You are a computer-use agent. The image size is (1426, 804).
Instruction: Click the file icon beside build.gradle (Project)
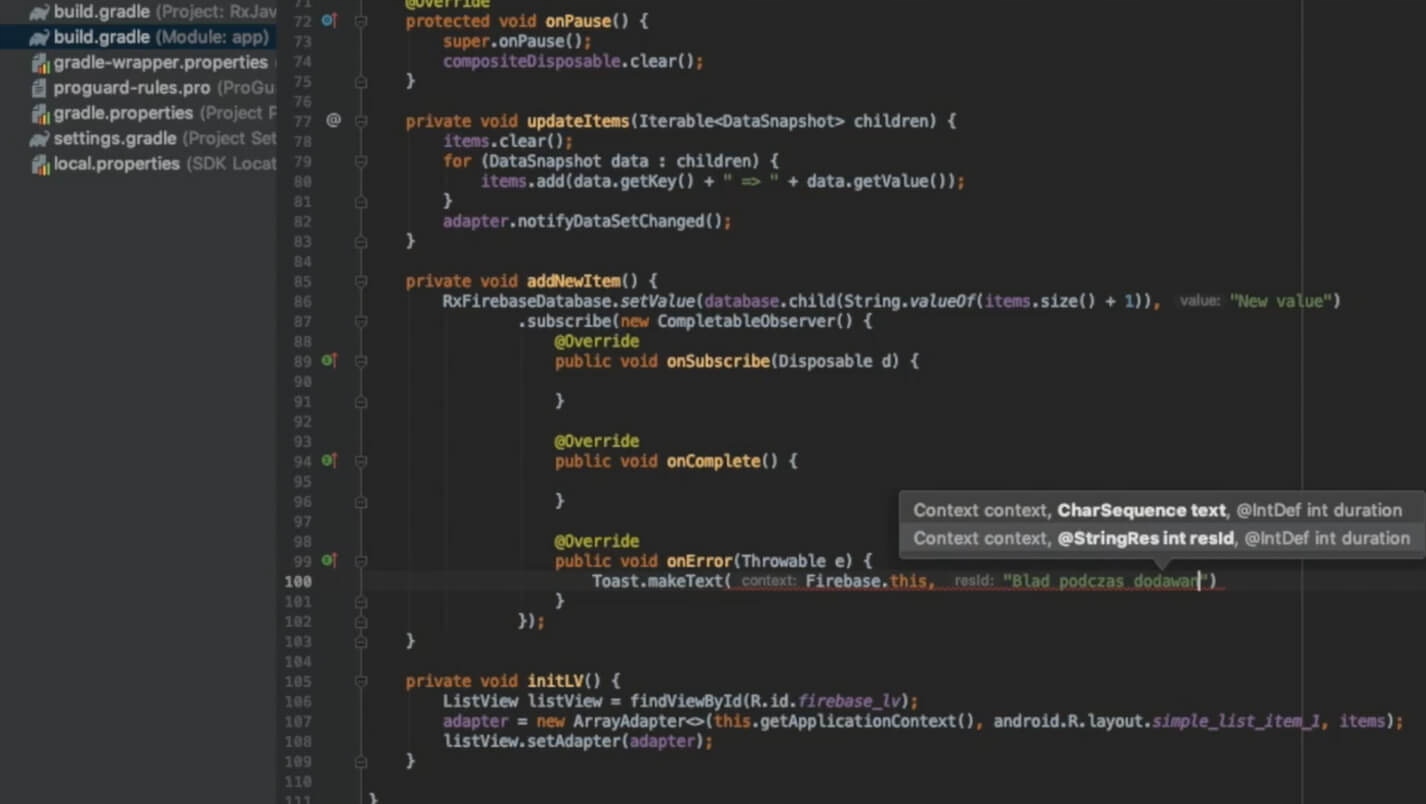point(39,12)
